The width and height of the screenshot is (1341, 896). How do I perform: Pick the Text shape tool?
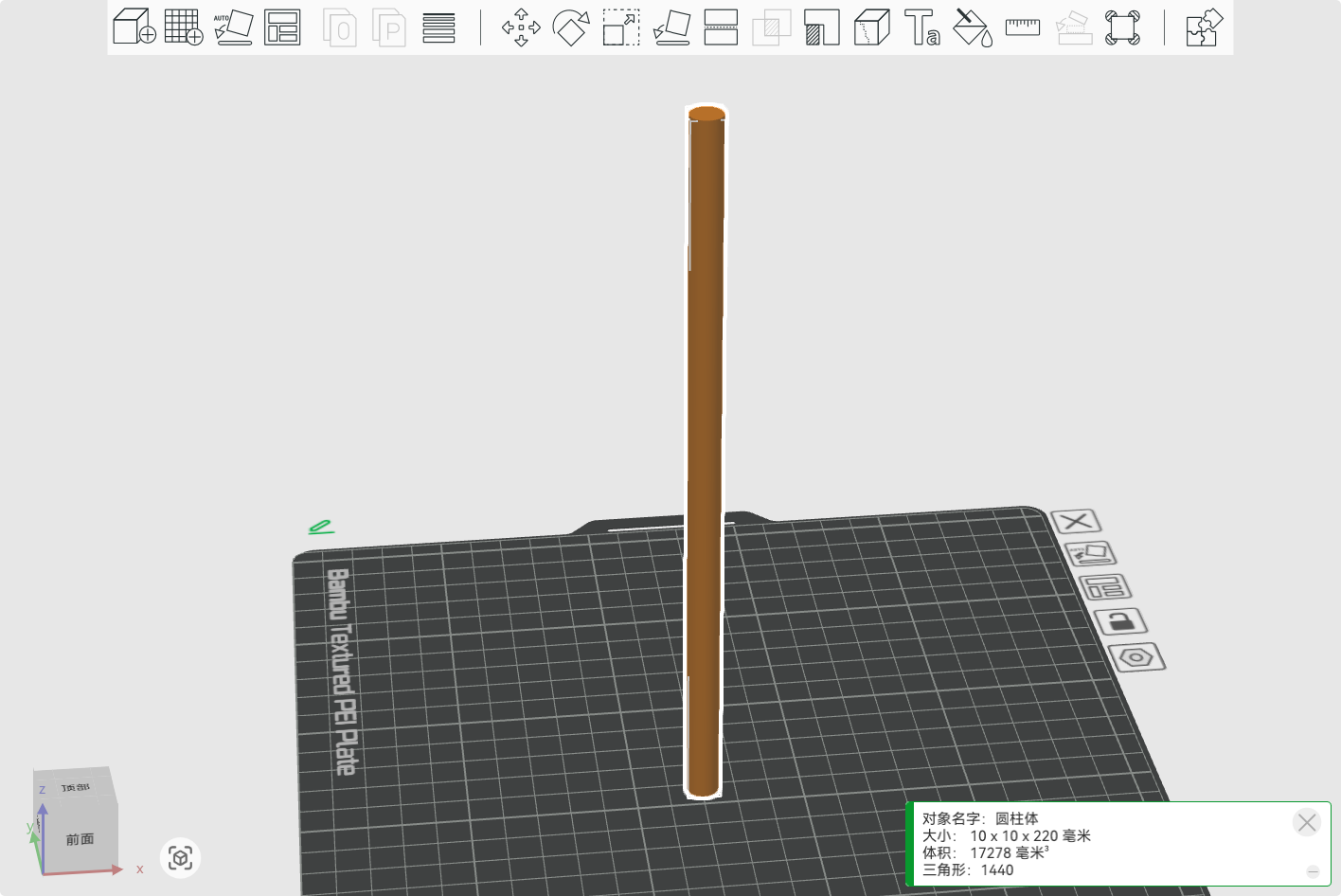coord(921,27)
